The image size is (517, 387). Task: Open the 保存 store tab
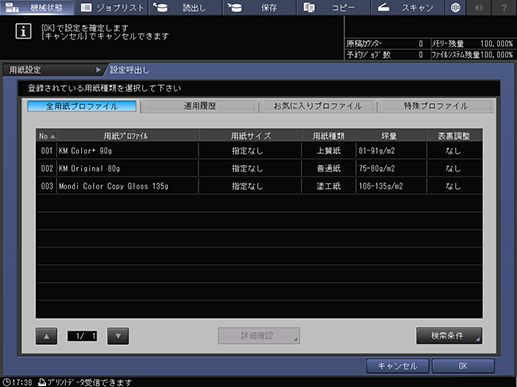[259, 7]
